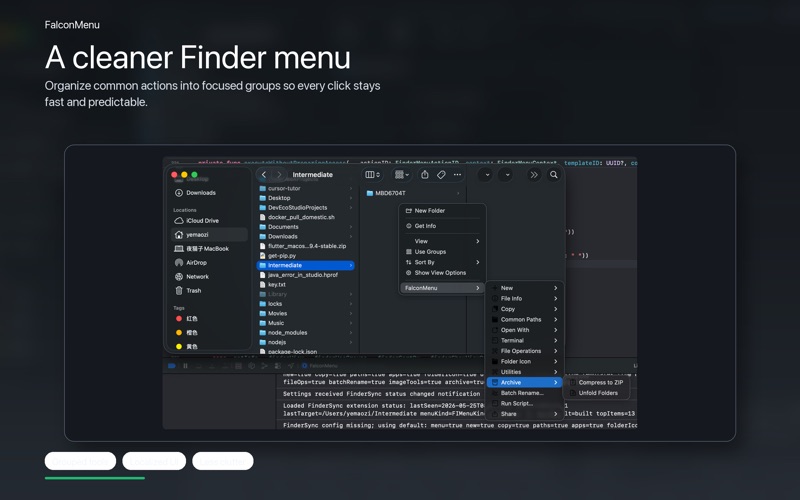Click the double-chevron toolbar overflow icon
Screen dimensions: 800x500
click(x=534, y=175)
